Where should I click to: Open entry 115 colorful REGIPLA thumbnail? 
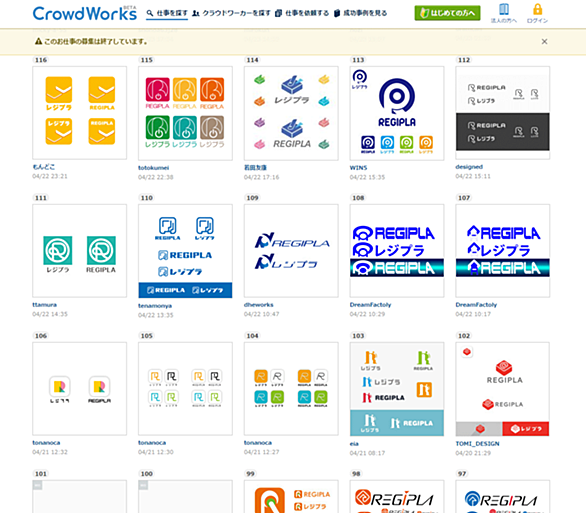185,114
